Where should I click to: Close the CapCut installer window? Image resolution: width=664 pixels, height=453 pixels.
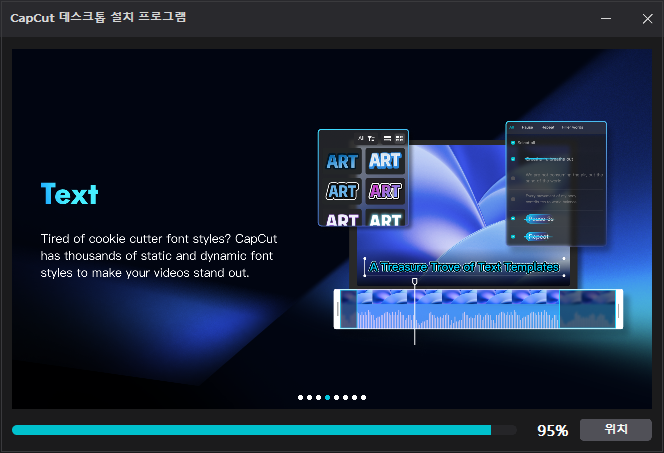[x=647, y=19]
